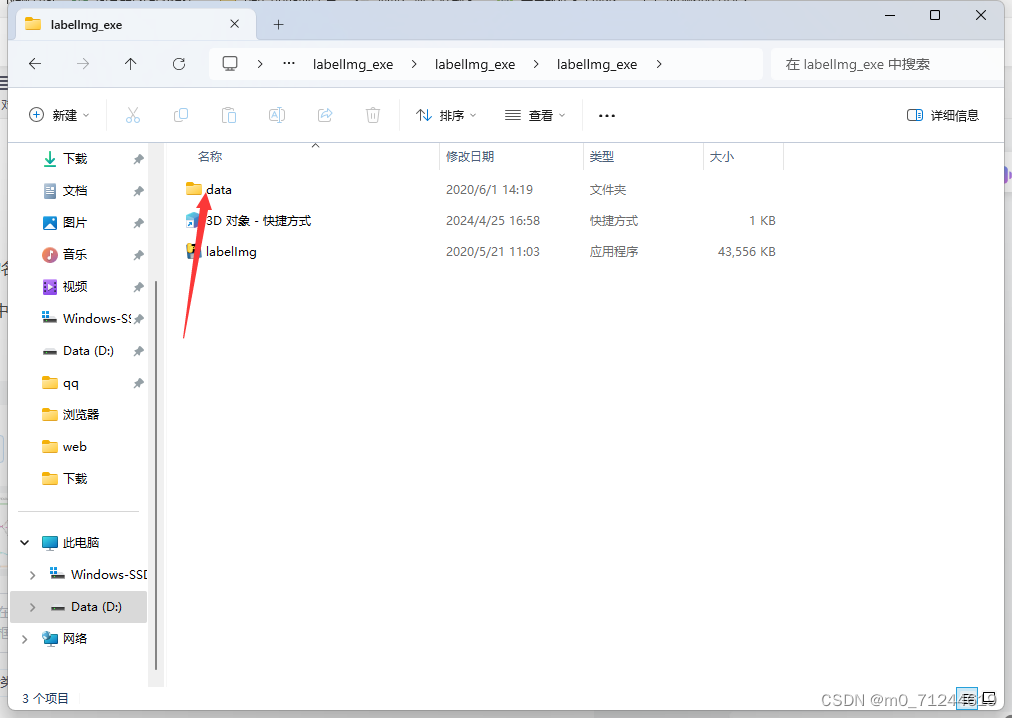Click the navigation pane vertical scrollbar
This screenshot has height=718, width=1012.
(156, 475)
